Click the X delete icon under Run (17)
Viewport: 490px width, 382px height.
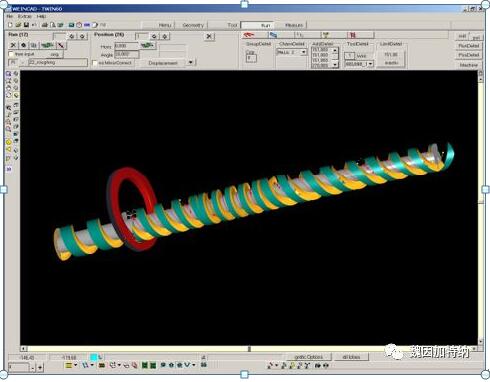13,45
